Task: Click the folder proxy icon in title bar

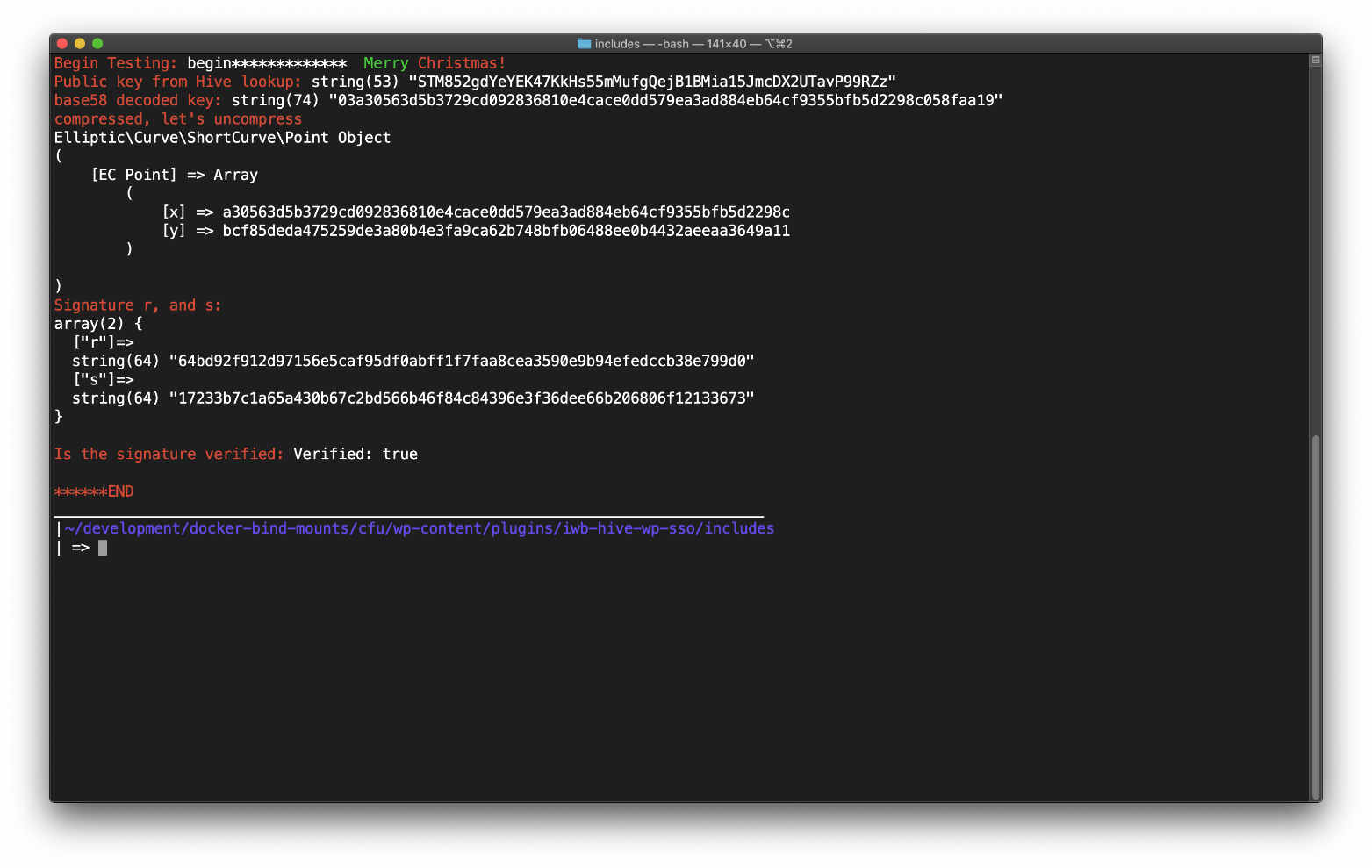Action: click(584, 43)
